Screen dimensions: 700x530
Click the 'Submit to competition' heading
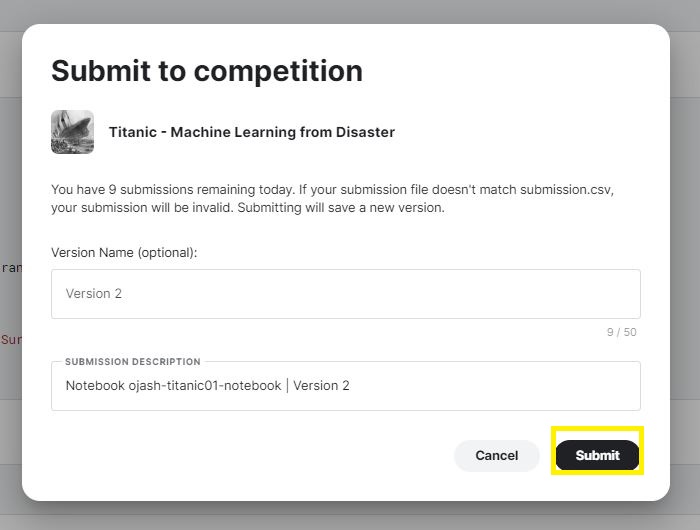[207, 71]
